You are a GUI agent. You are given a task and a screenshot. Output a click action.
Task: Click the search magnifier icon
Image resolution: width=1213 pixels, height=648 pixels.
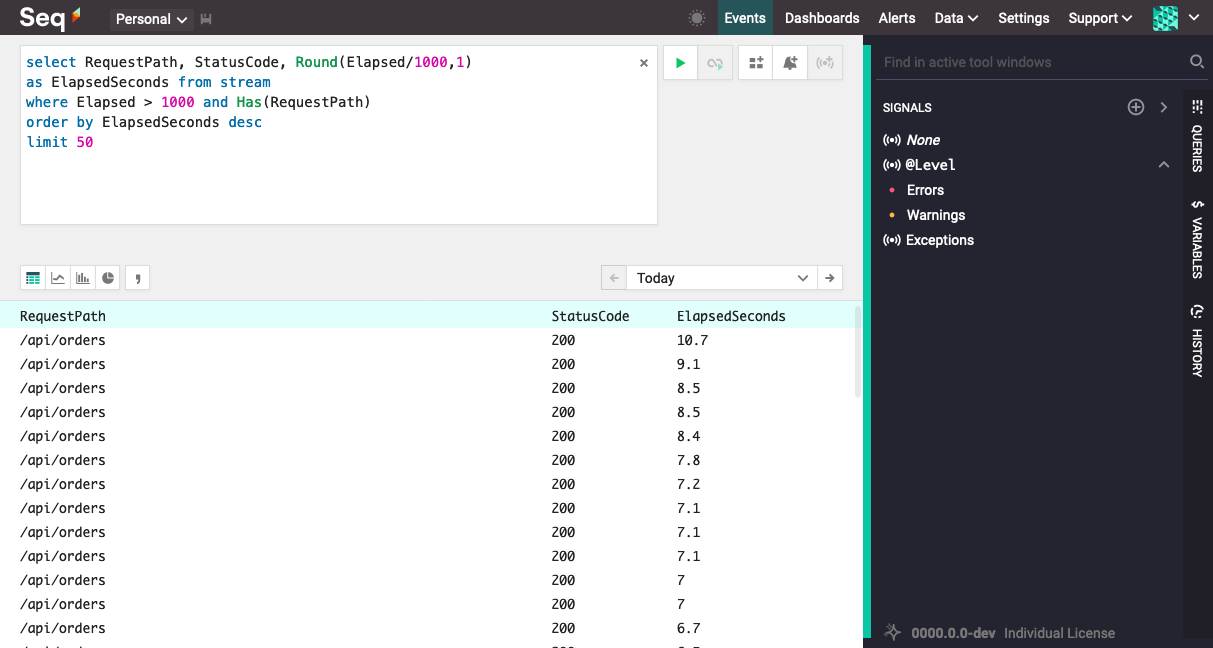pos(1196,62)
